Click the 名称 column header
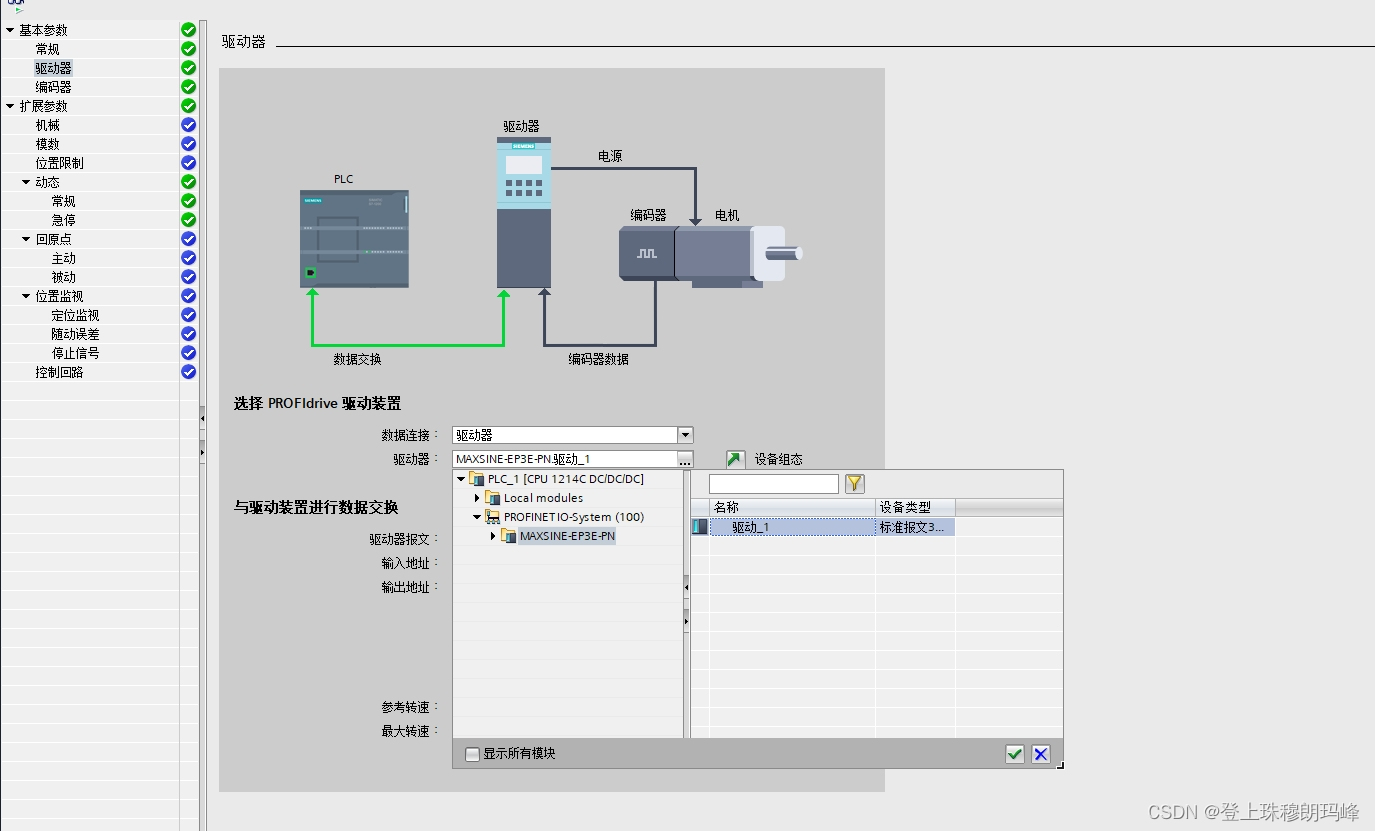This screenshot has width=1375, height=831. point(793,508)
